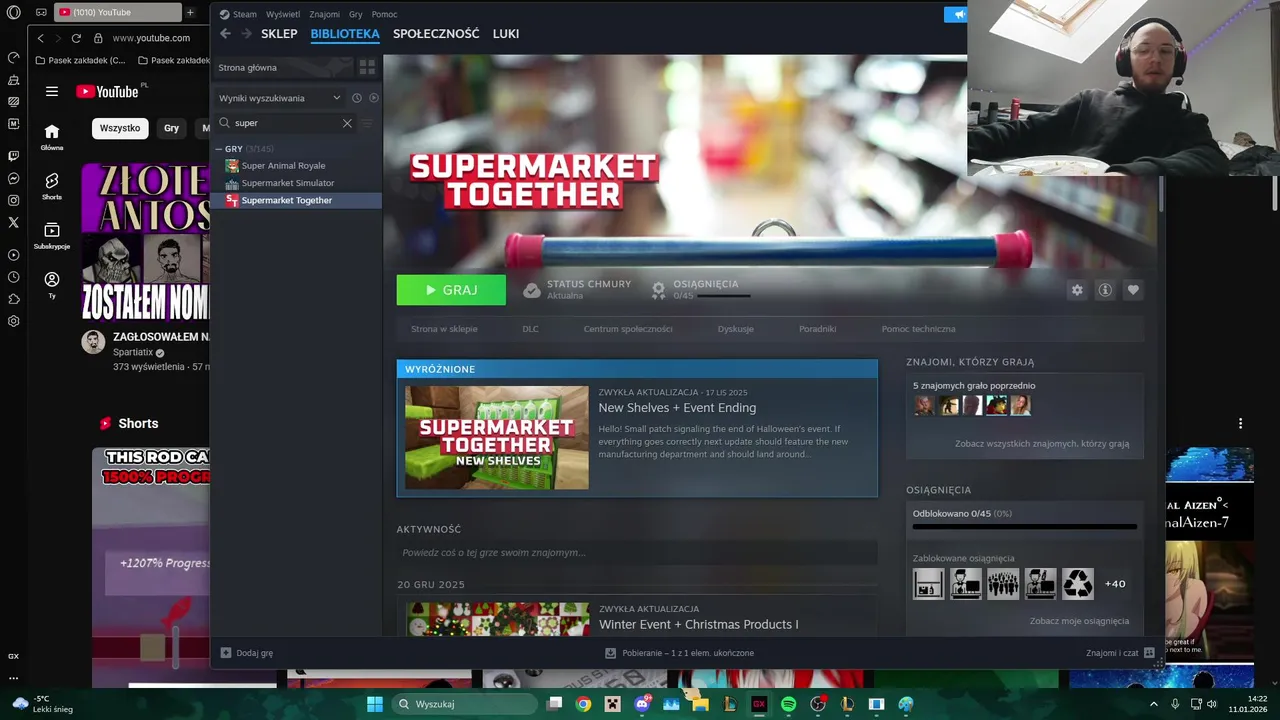Open Spotify from the taskbar
Viewport: 1280px width, 720px height.
tap(788, 704)
